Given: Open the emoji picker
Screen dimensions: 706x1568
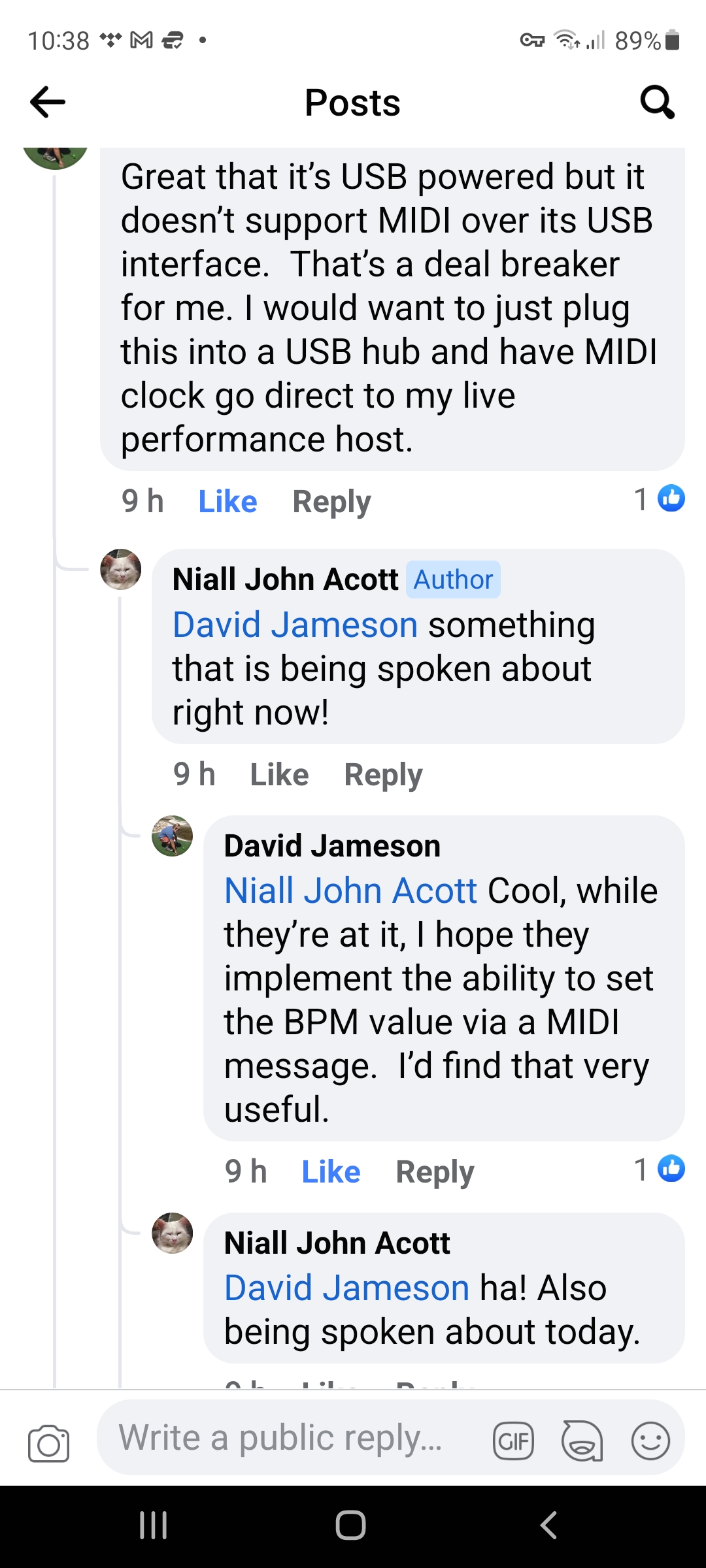Looking at the screenshot, I should tap(650, 1441).
